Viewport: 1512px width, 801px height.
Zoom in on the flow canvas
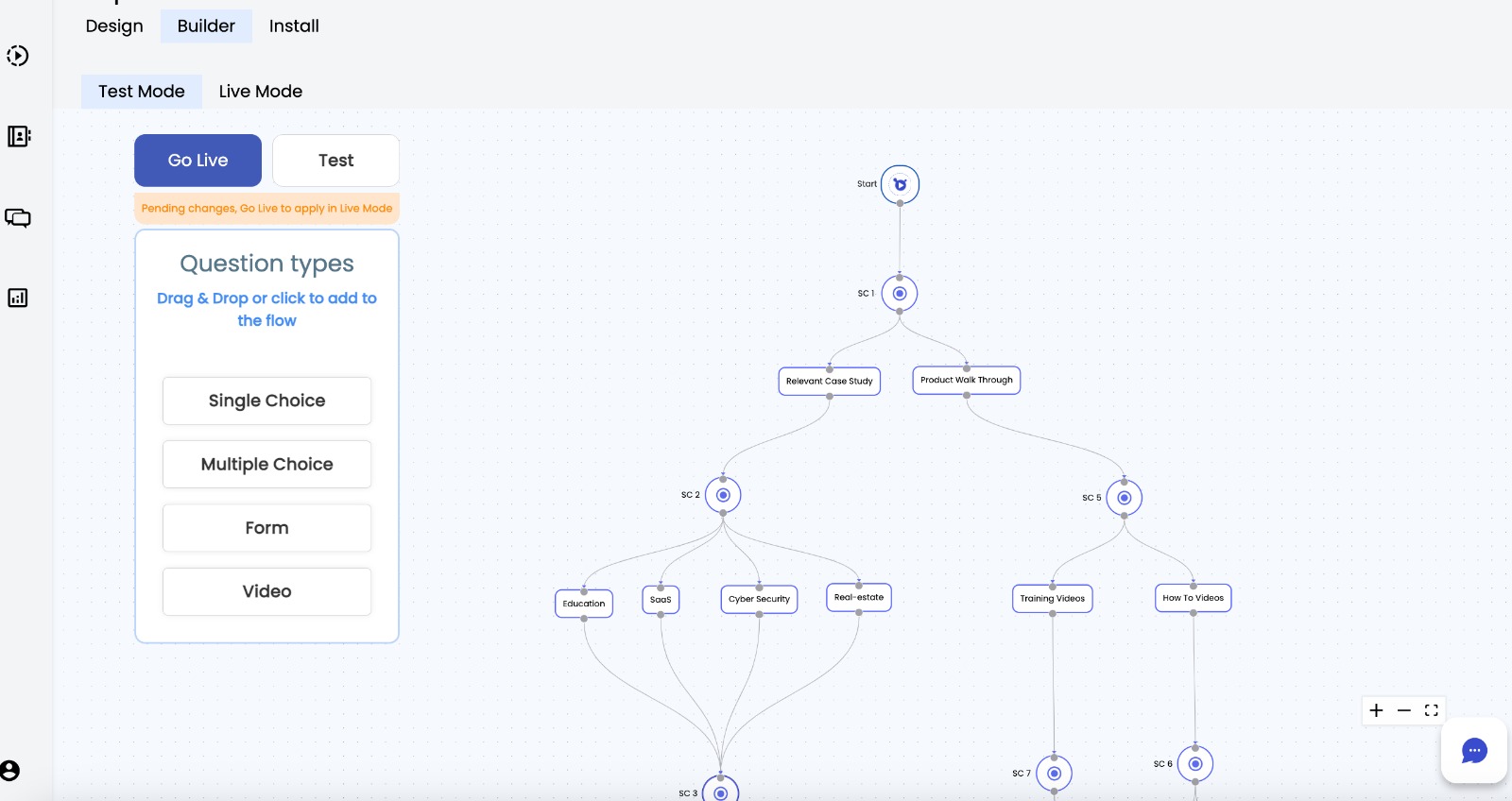click(x=1376, y=710)
